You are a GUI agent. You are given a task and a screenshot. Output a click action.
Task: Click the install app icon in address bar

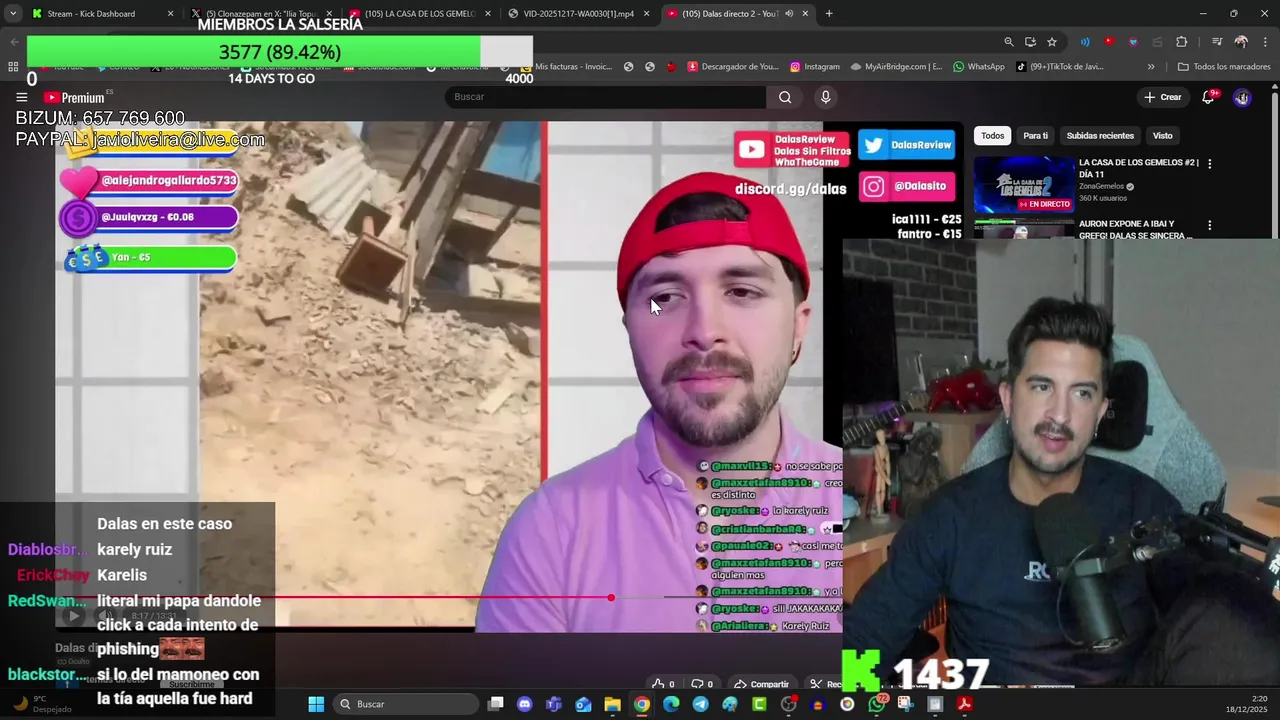[1030, 42]
